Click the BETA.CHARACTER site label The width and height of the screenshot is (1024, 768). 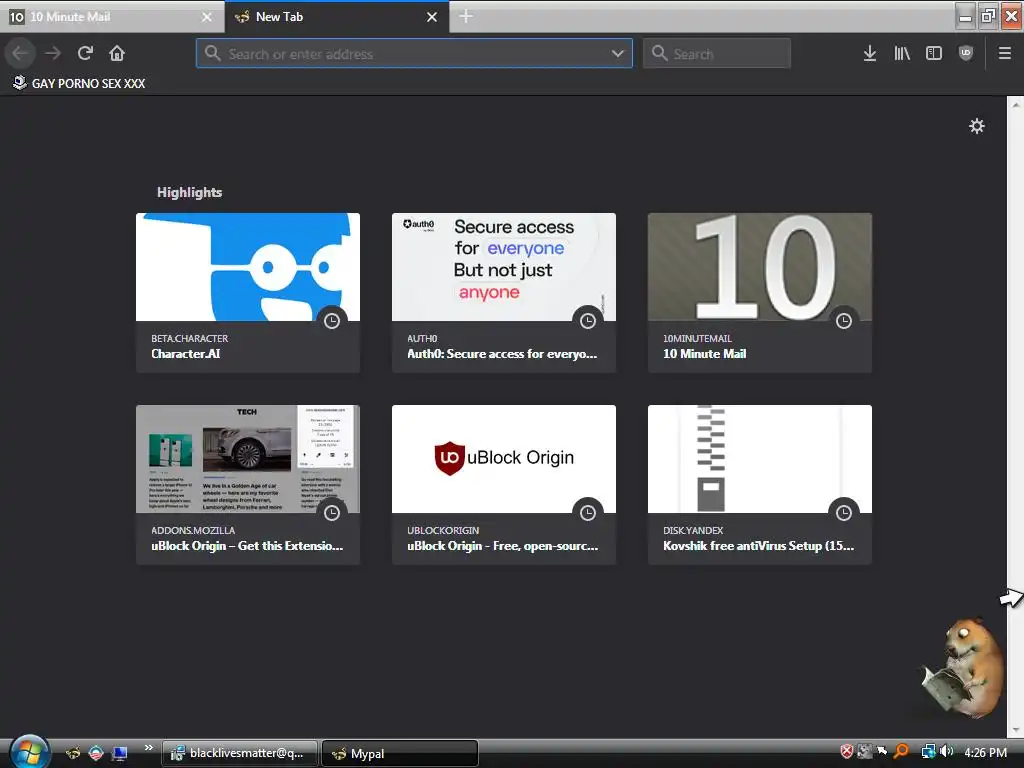pos(189,338)
